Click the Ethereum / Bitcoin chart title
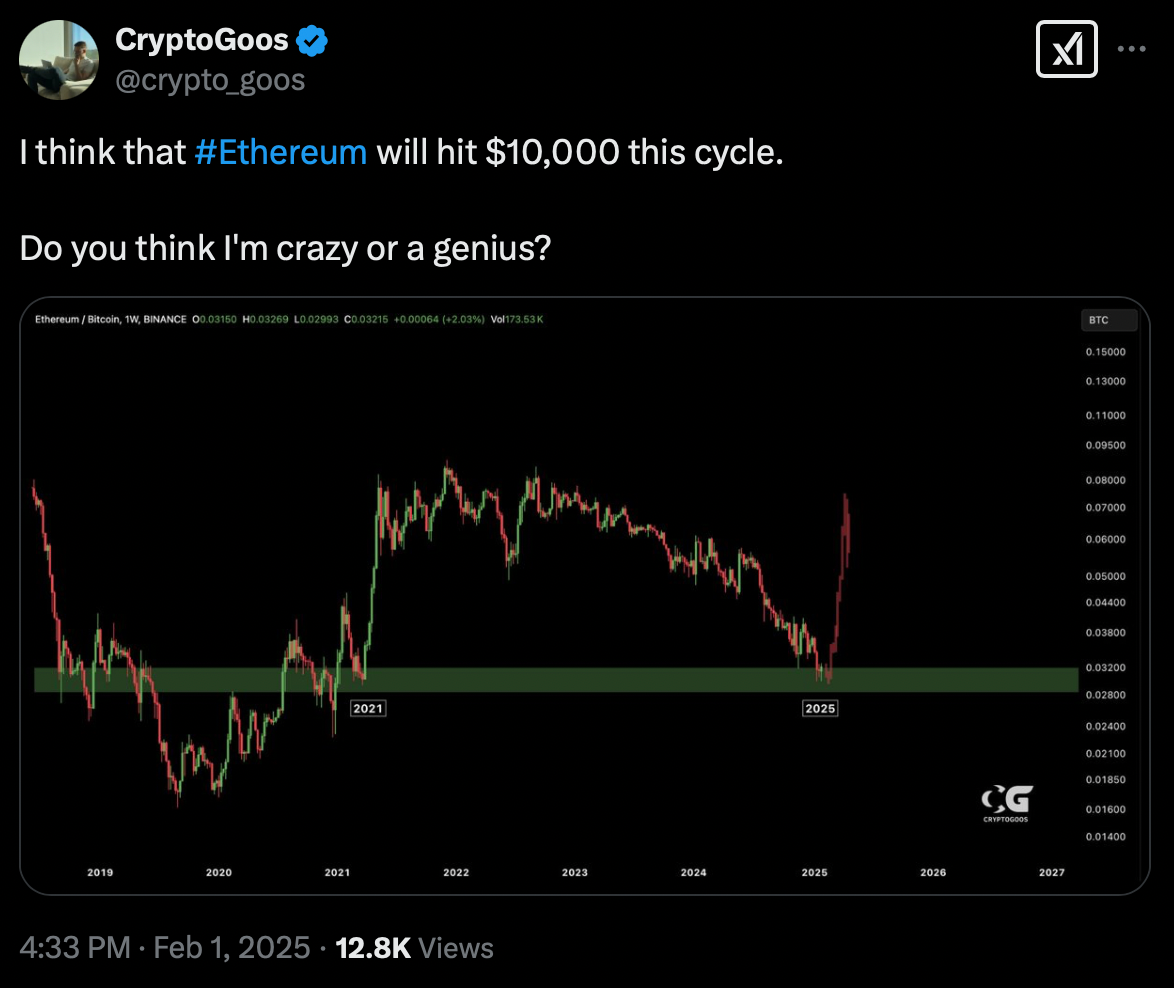 111,320
